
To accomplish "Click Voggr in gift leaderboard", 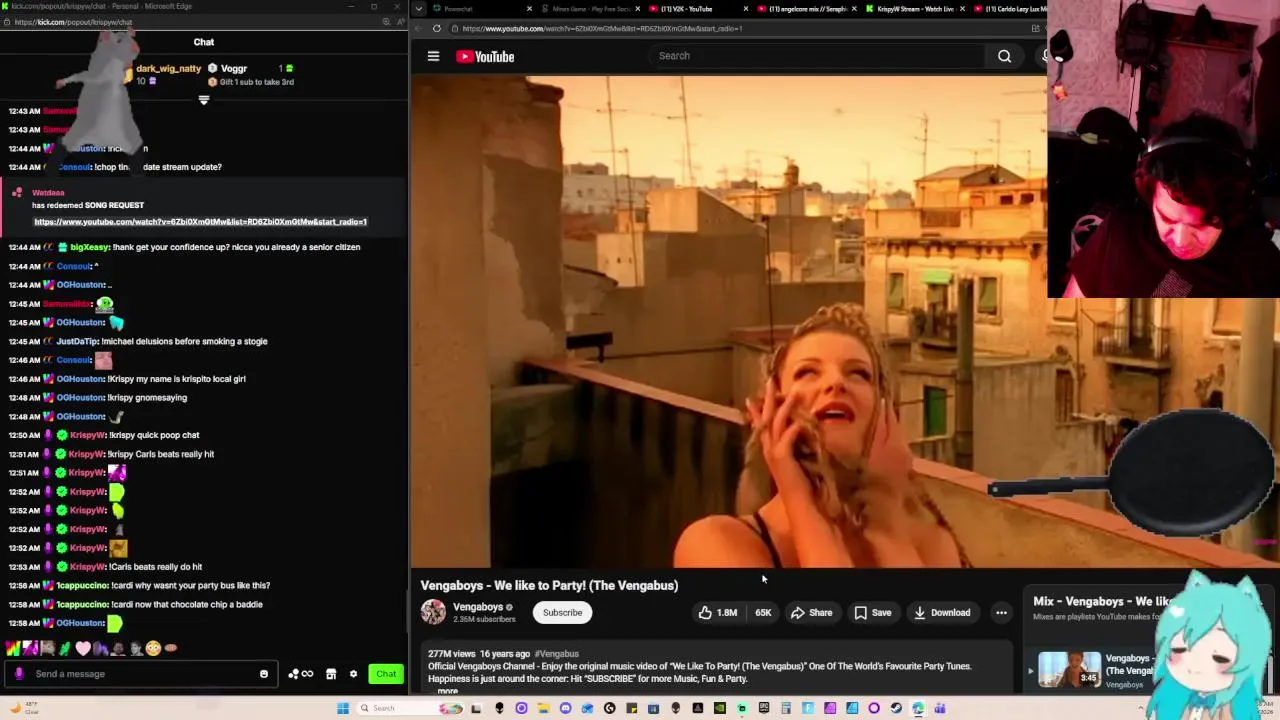I will click(234, 69).
